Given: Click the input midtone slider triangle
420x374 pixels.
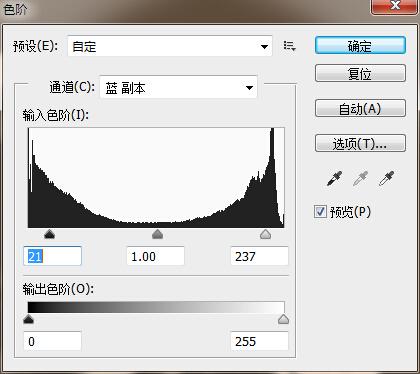Looking at the screenshot, I should tap(157, 234).
